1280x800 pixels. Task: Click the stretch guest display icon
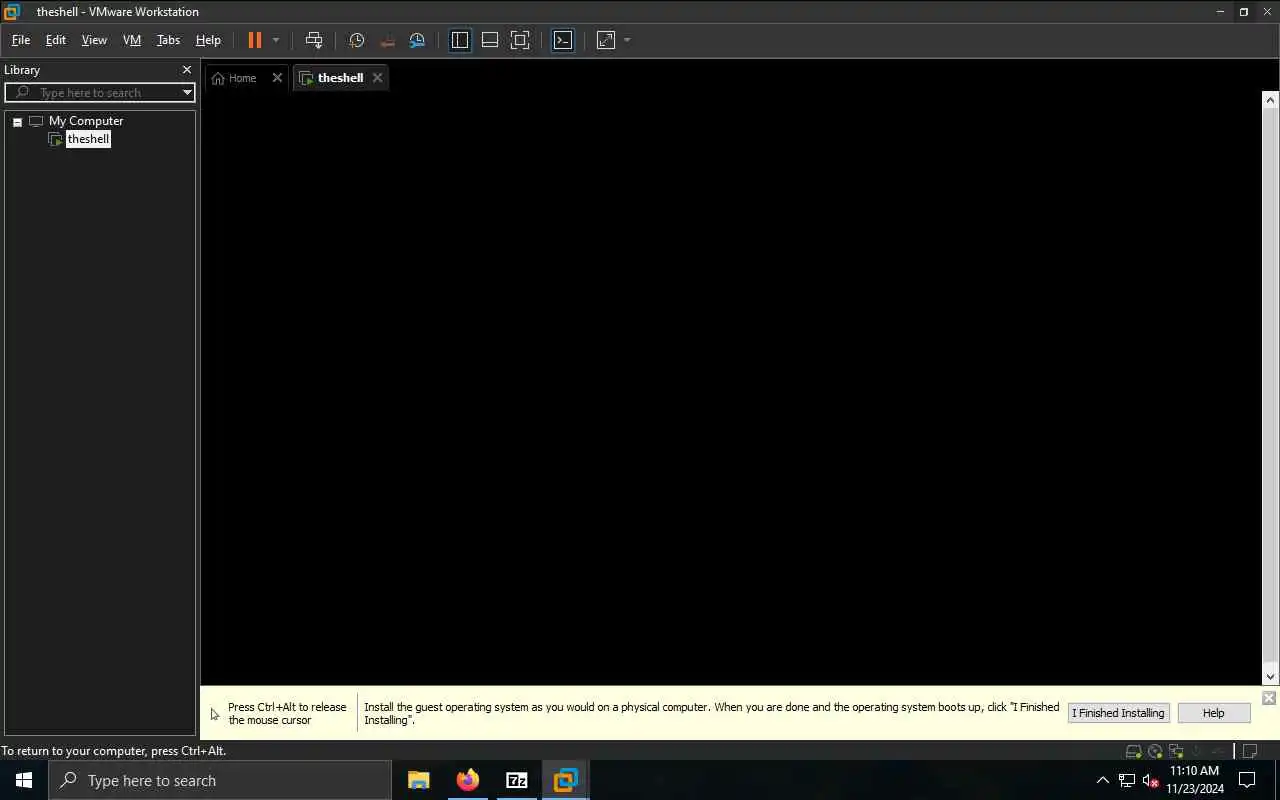(x=606, y=40)
